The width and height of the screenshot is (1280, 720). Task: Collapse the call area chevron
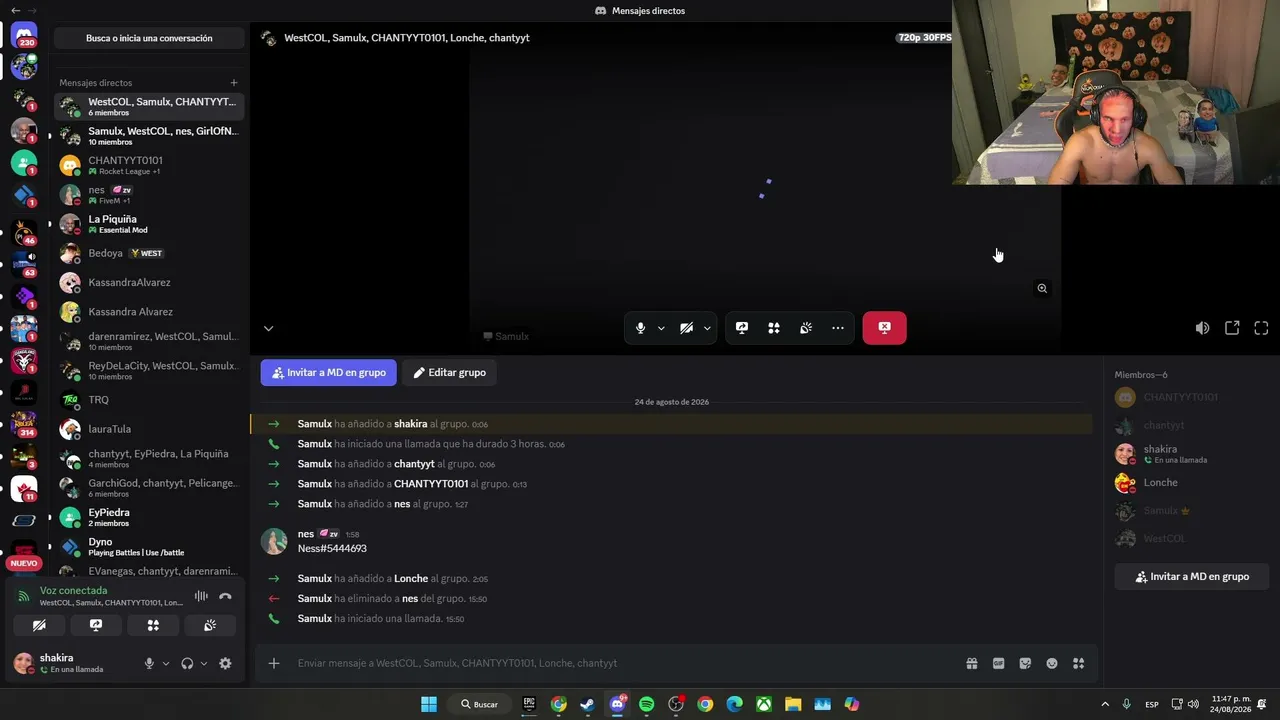pos(268,328)
